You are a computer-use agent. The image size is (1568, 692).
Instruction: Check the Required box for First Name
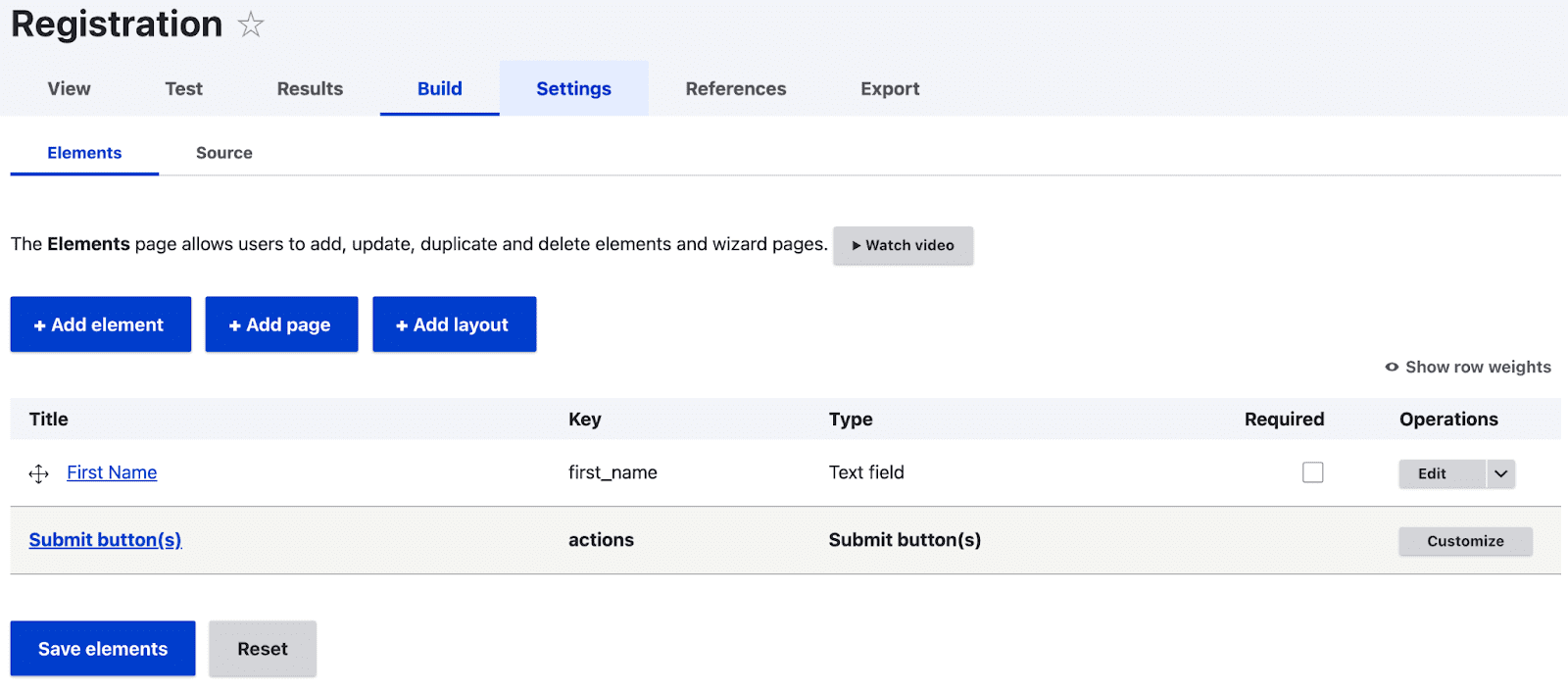click(x=1312, y=472)
